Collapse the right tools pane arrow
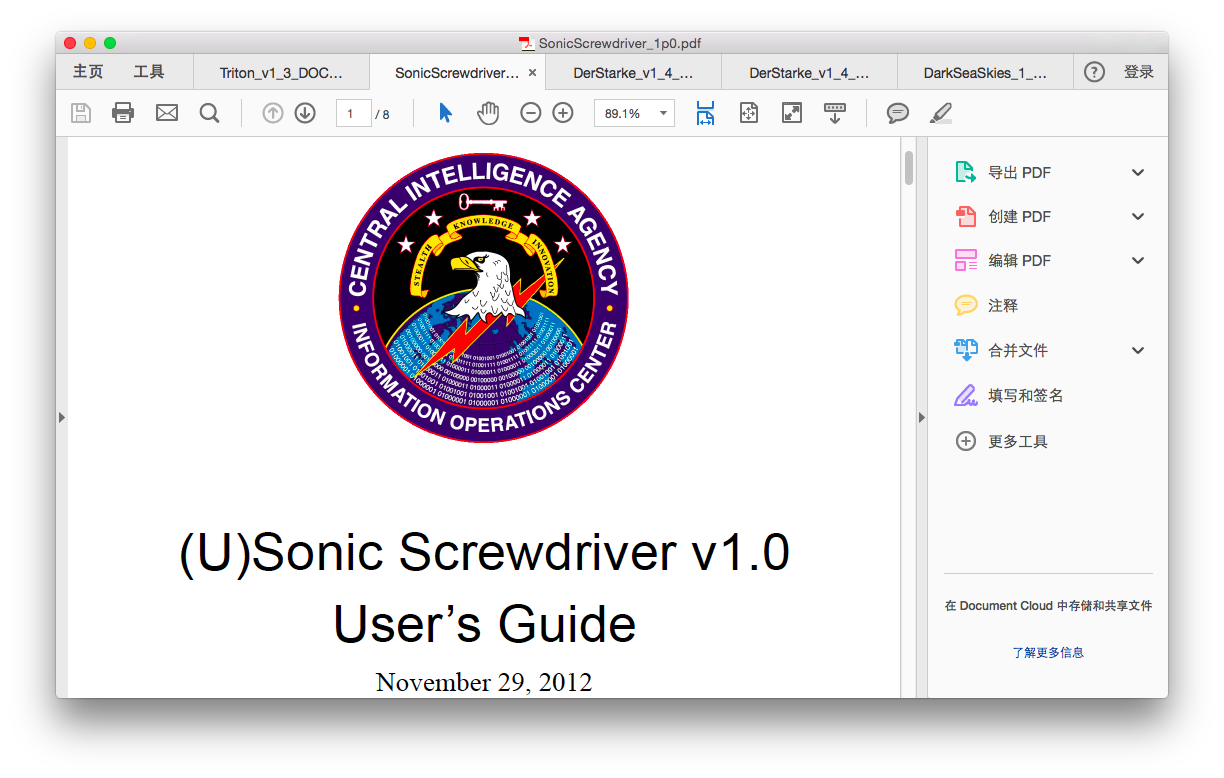The width and height of the screenshot is (1224, 778). point(922,417)
